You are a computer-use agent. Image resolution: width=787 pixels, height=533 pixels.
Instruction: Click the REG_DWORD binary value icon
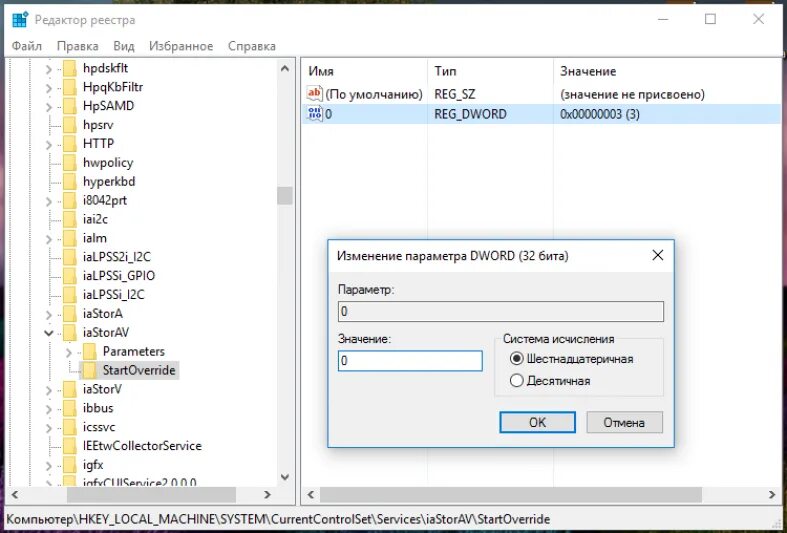point(315,113)
